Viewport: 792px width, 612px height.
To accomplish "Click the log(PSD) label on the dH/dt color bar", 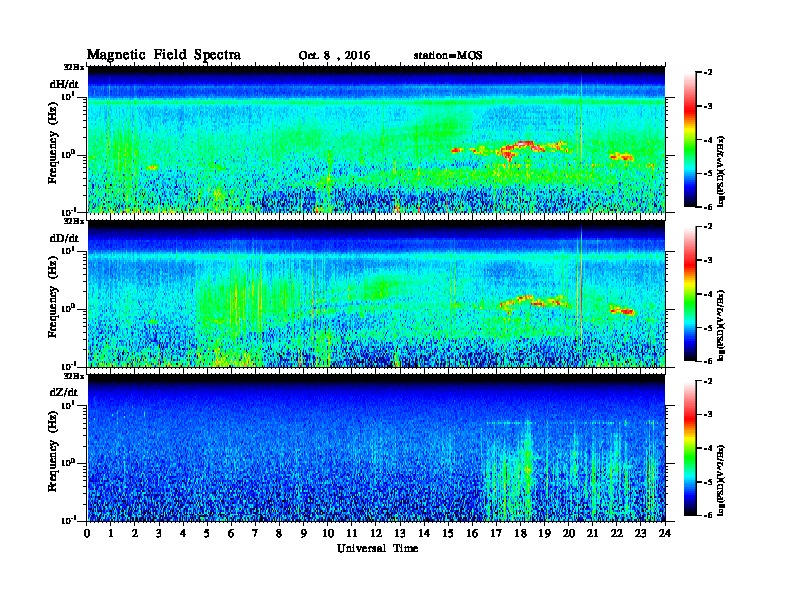I will (x=722, y=171).
